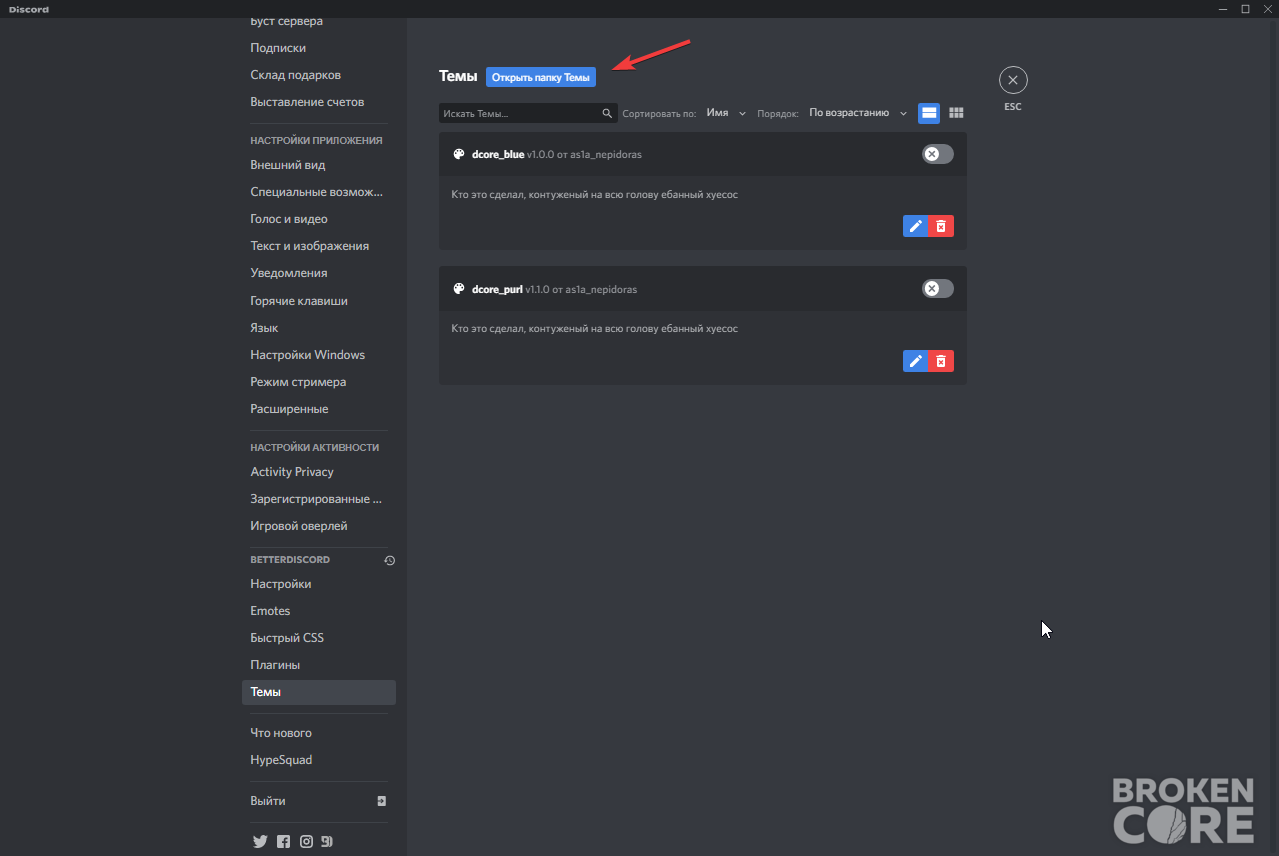The width and height of the screenshot is (1279, 856).
Task: Close settings with the ESC circle button
Action: coord(1013,80)
